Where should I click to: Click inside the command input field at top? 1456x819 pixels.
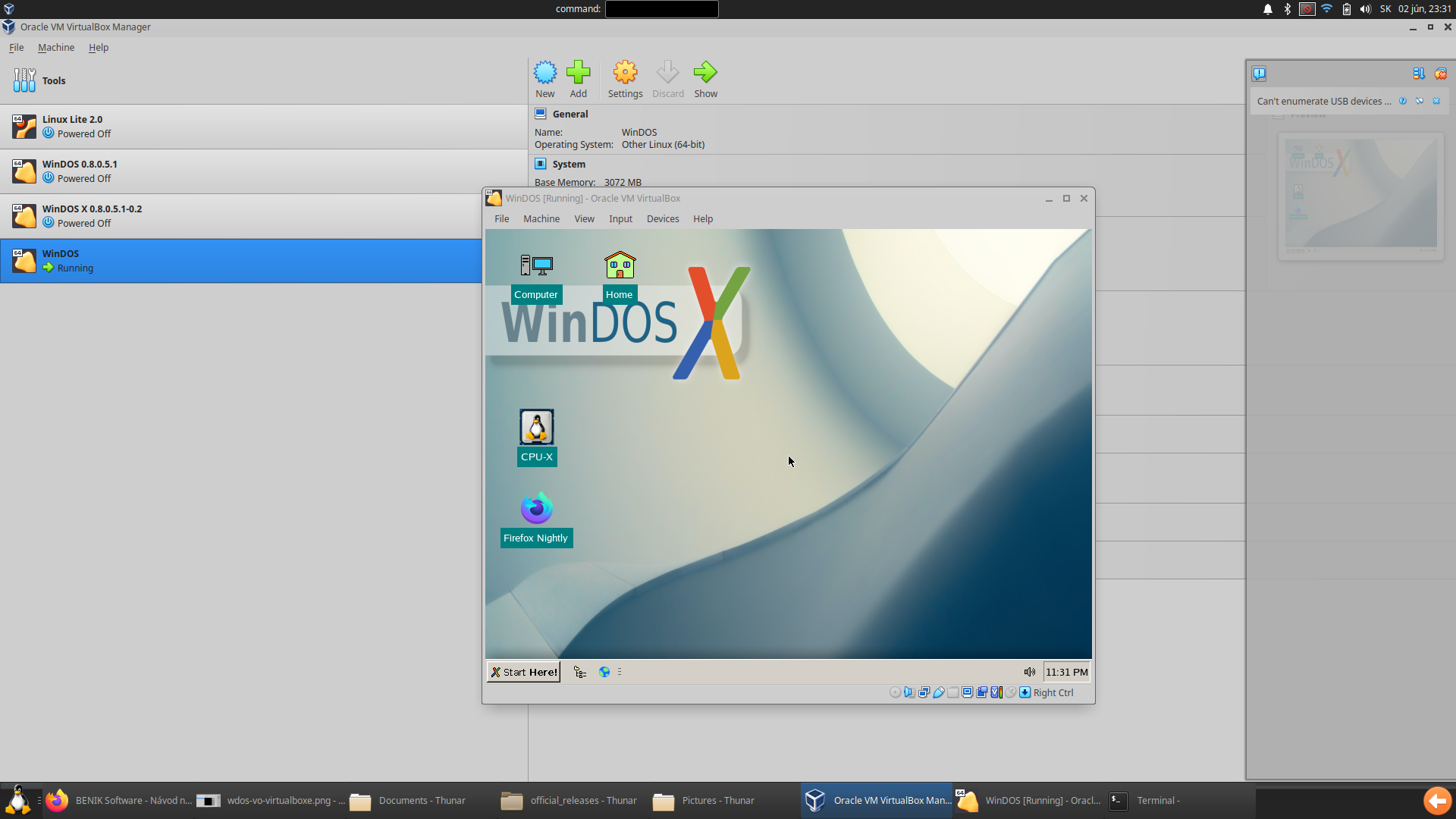tap(661, 8)
